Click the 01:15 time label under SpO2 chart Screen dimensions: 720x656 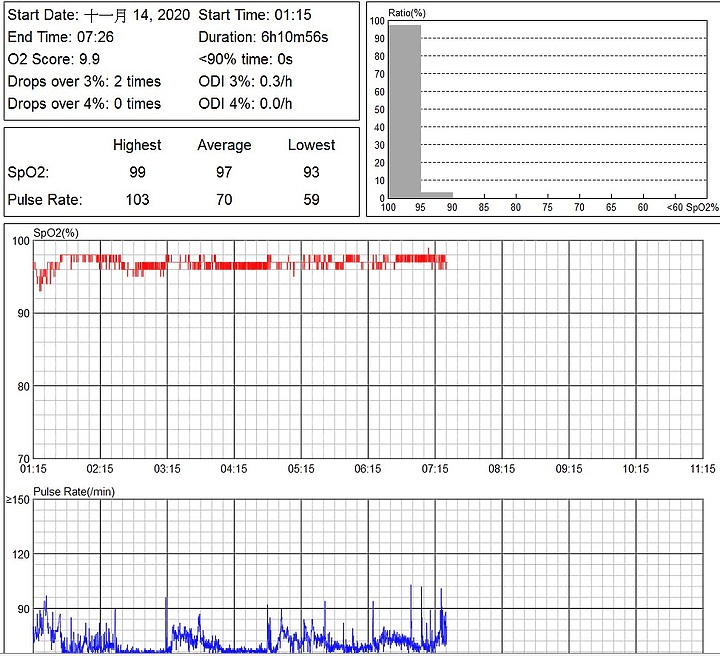[33, 469]
